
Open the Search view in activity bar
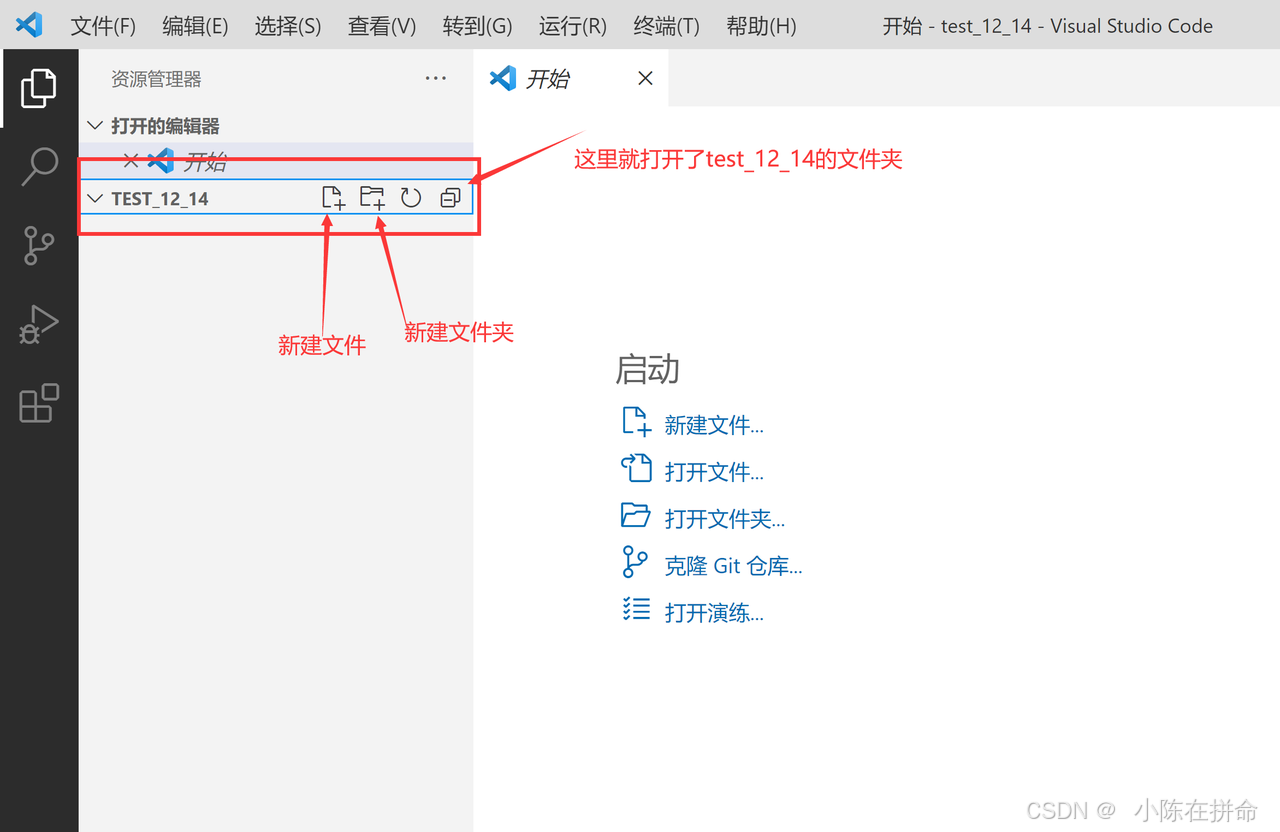pos(39,167)
